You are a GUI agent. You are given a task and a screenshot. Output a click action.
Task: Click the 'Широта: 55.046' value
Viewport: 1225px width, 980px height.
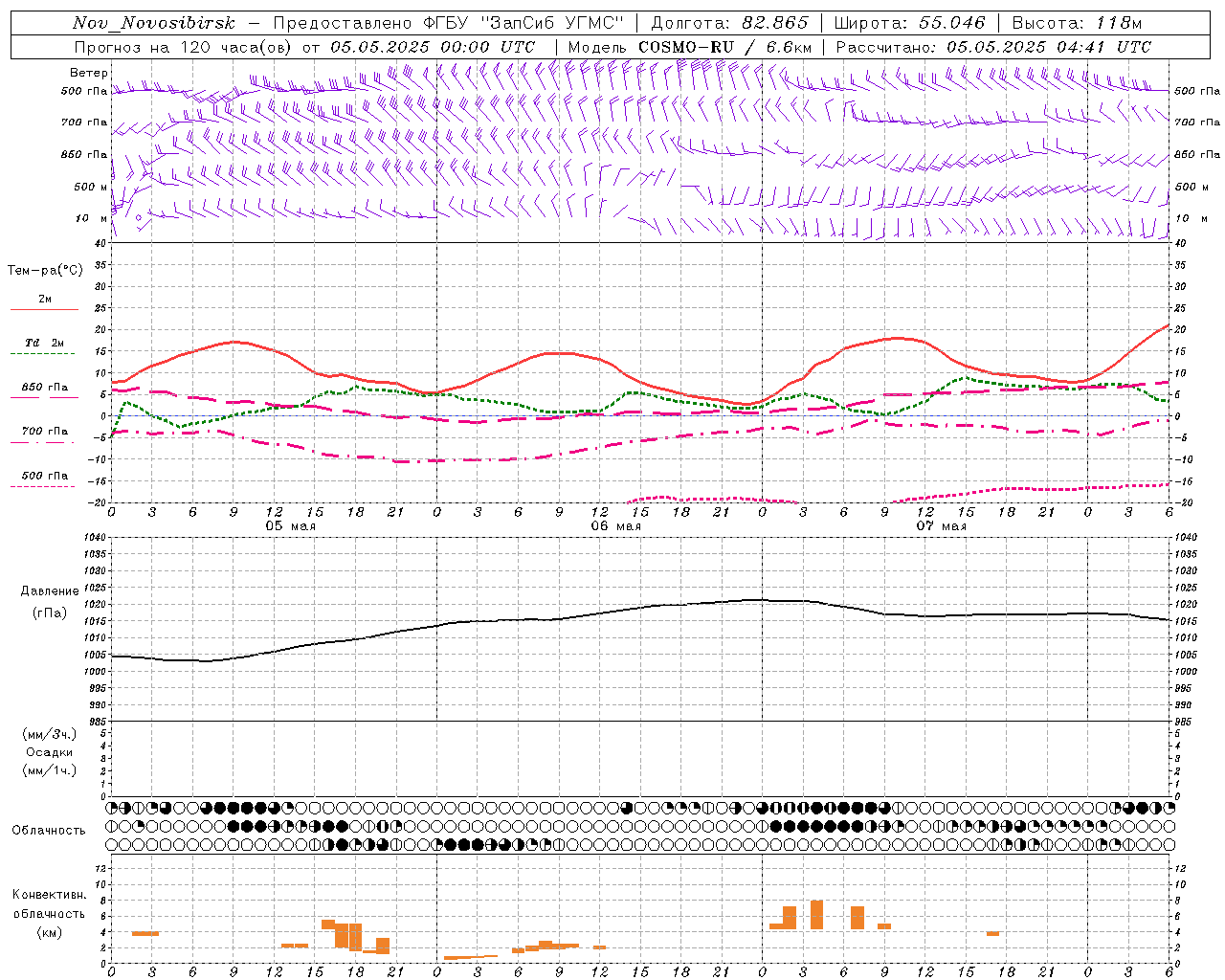point(909,23)
